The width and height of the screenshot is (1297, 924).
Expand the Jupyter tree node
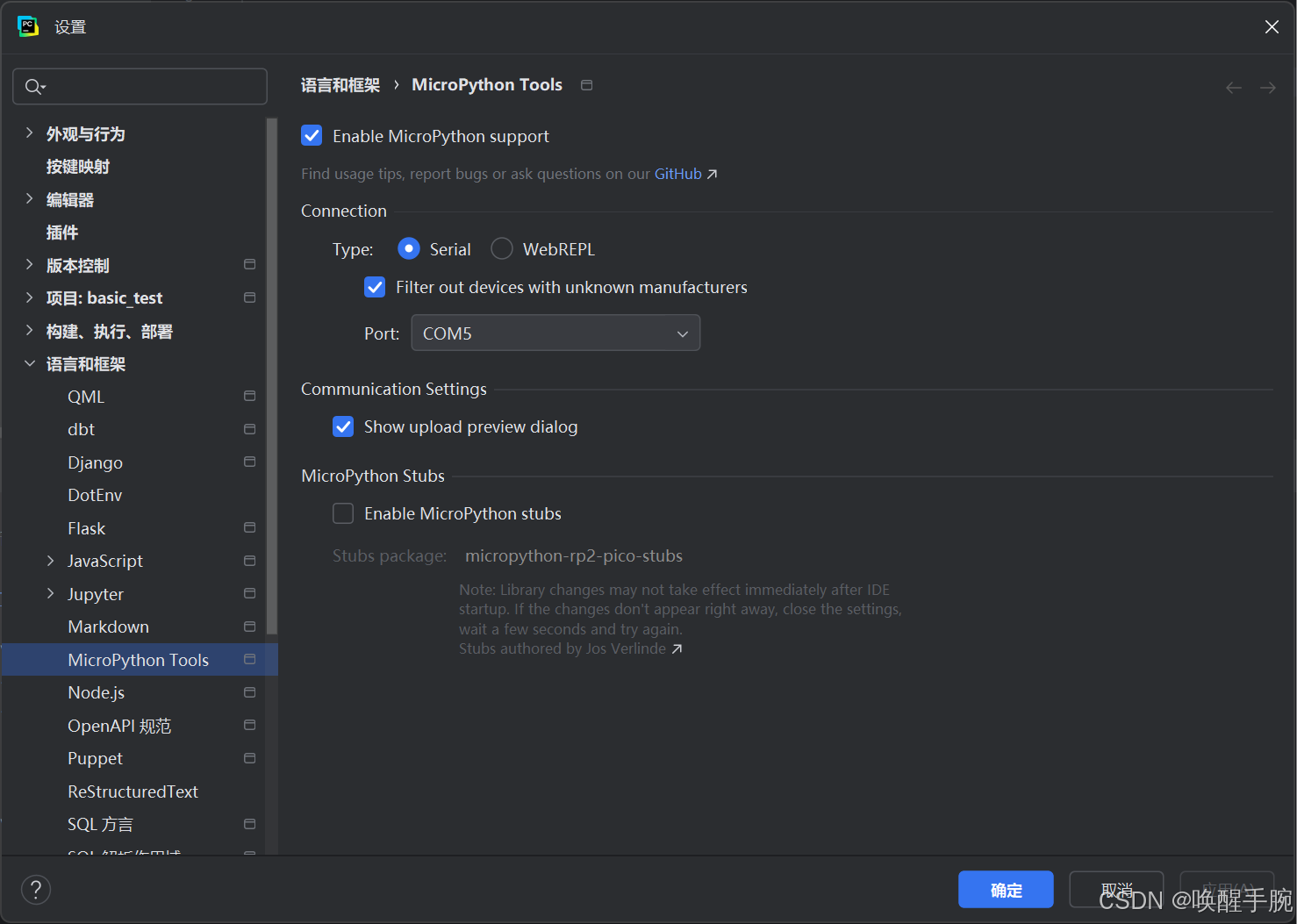(x=50, y=593)
